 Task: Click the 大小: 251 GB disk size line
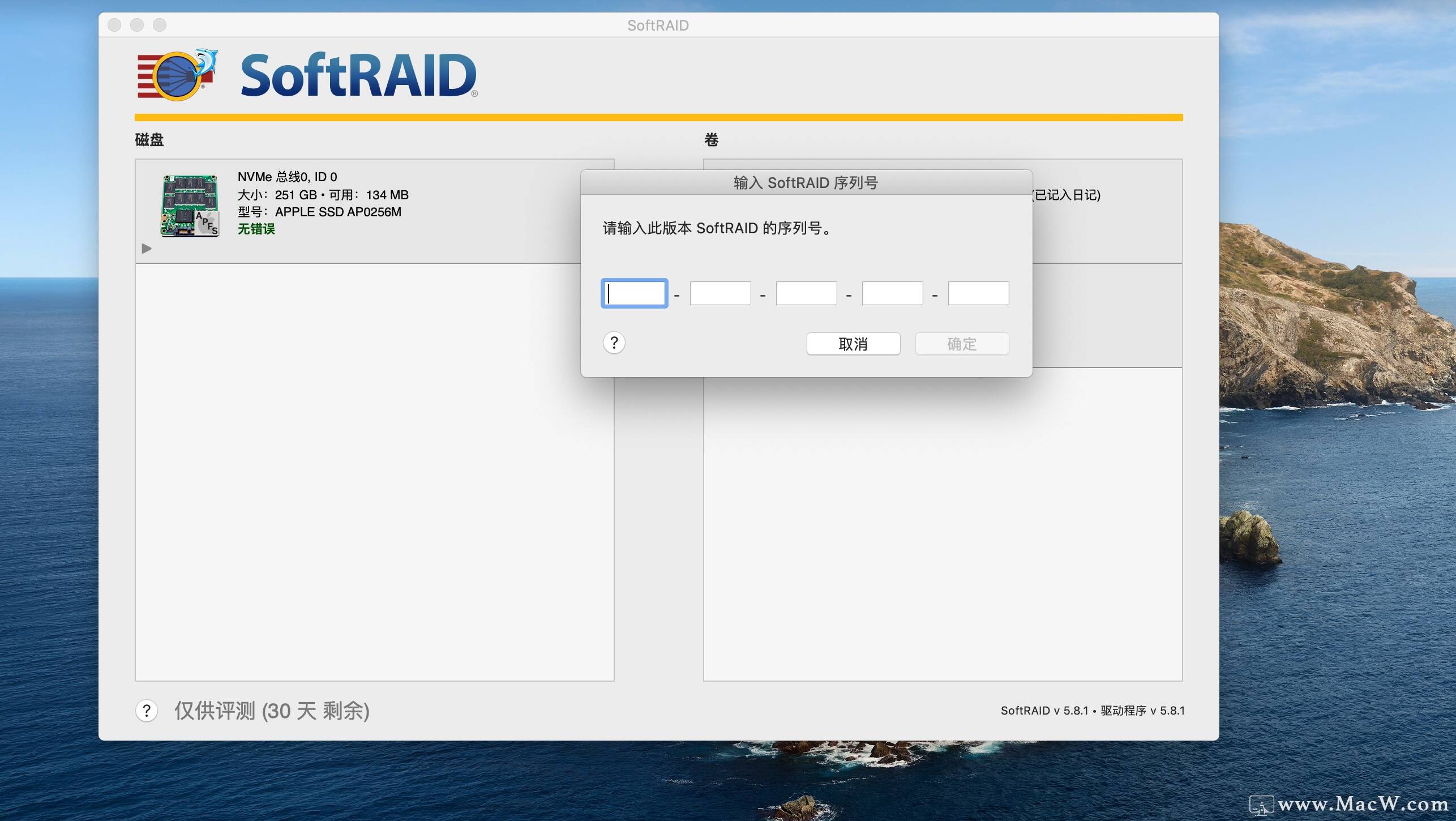(323, 195)
